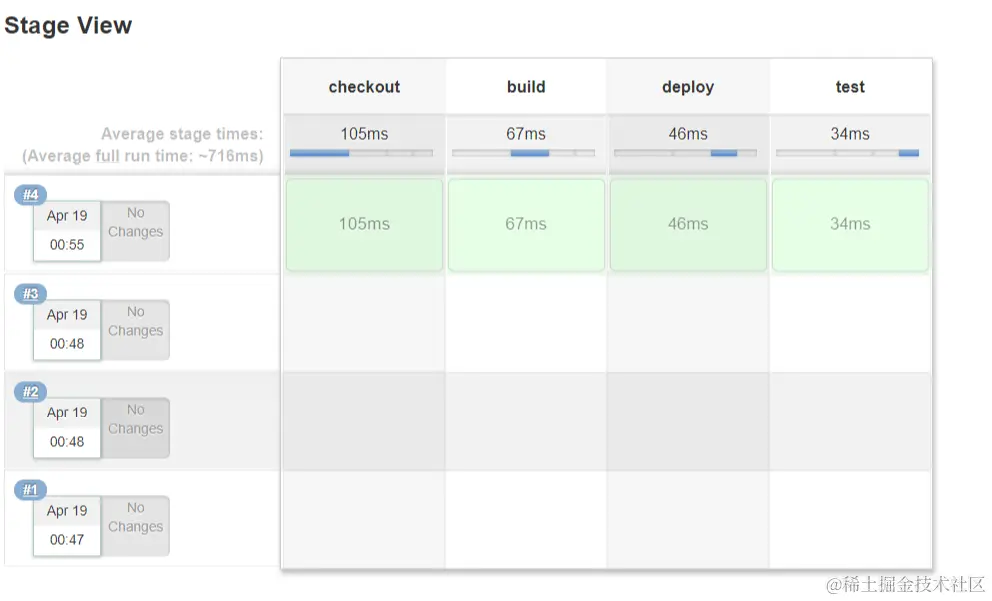
Task: Open build #2 badge
Action: coord(30,392)
